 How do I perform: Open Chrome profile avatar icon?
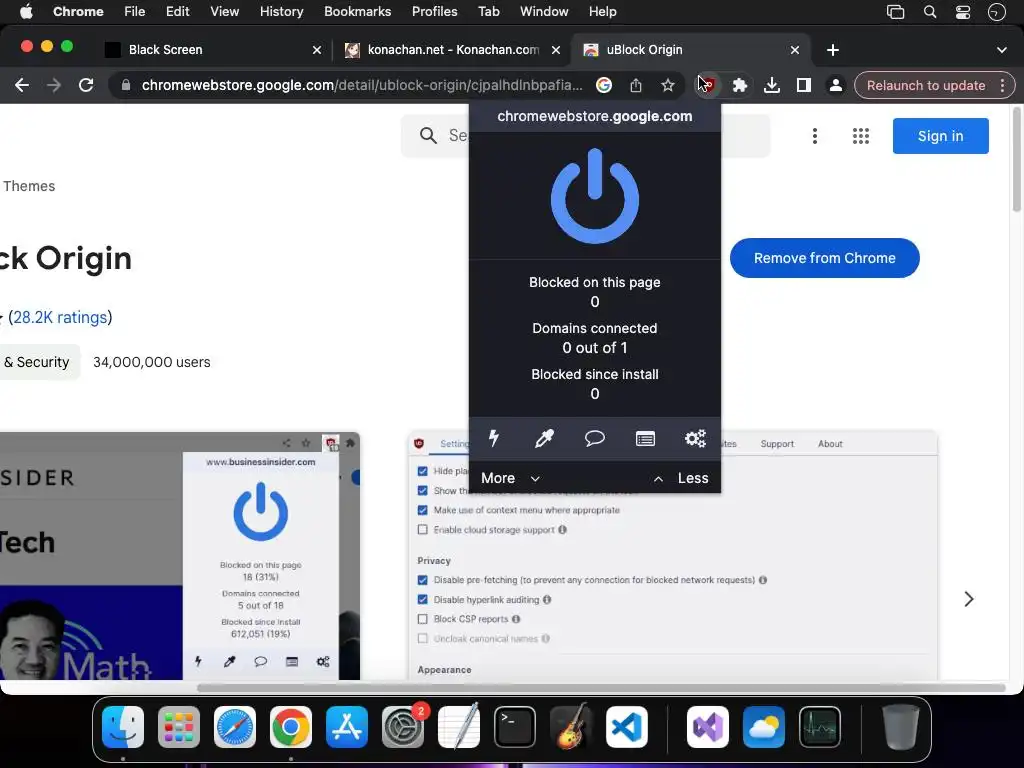(x=835, y=85)
